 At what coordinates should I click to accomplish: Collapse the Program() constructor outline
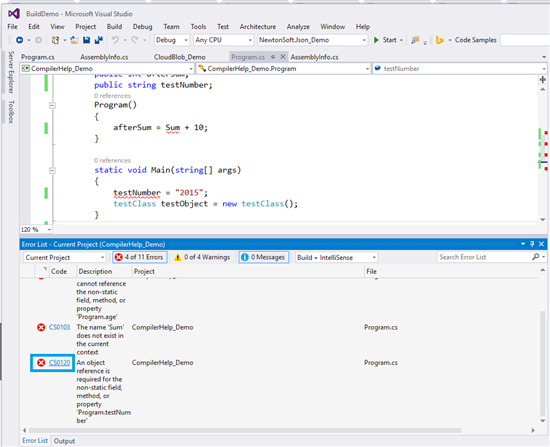click(x=52, y=105)
